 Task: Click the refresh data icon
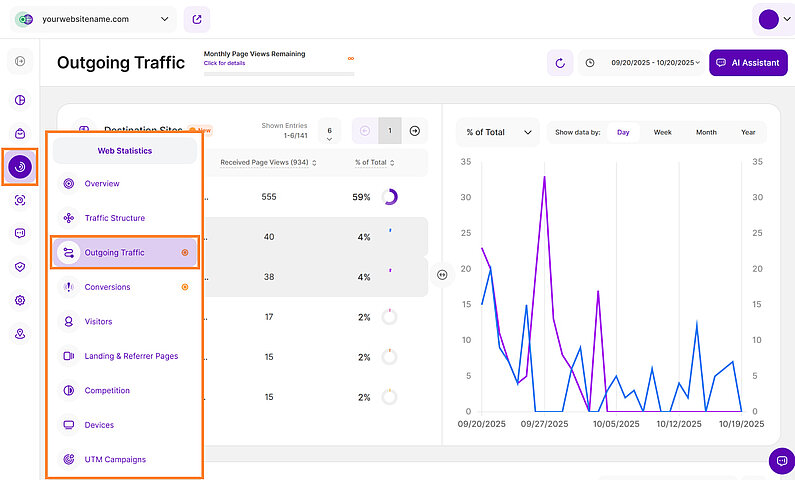pos(560,63)
